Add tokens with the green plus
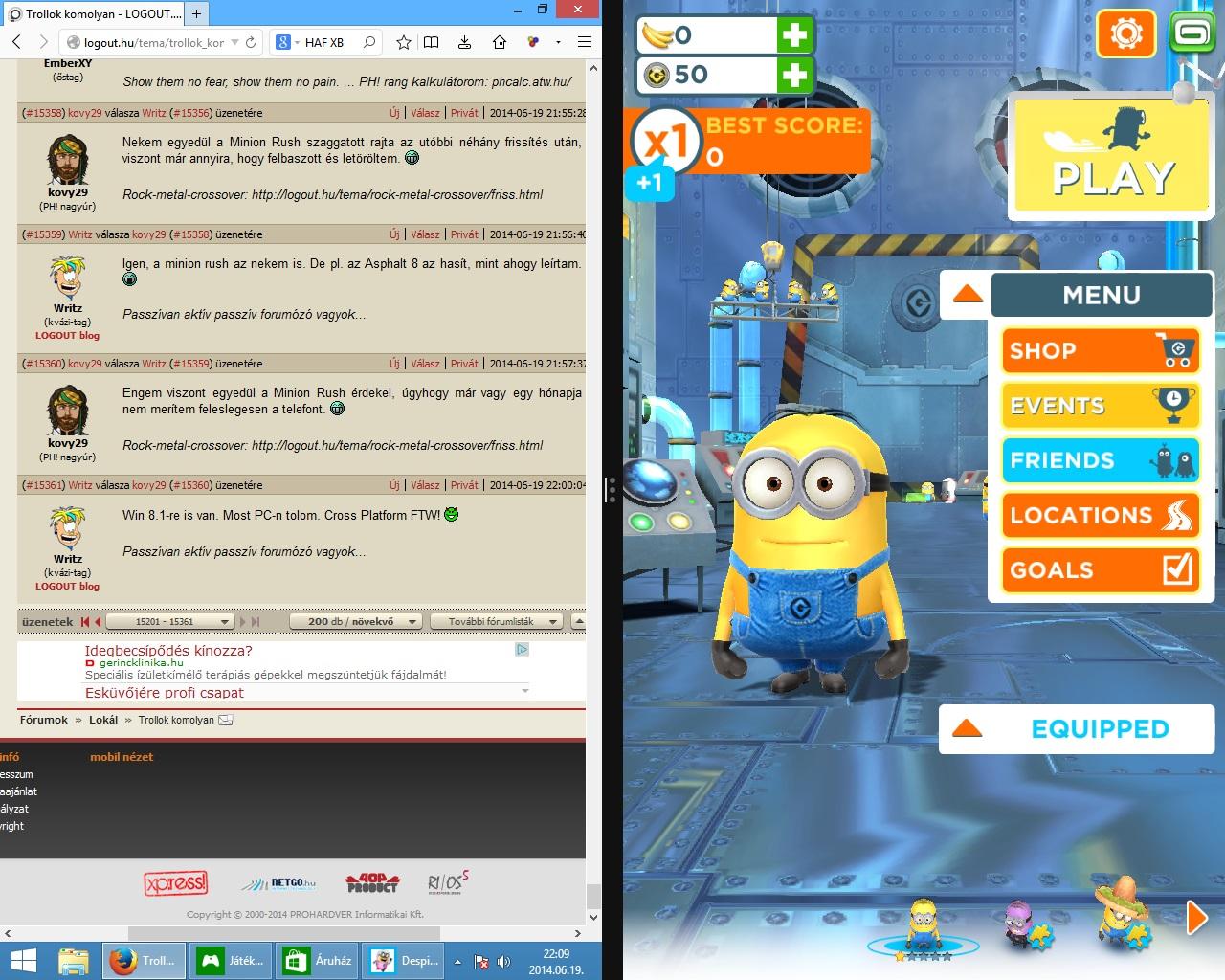1225x980 pixels. click(x=794, y=75)
